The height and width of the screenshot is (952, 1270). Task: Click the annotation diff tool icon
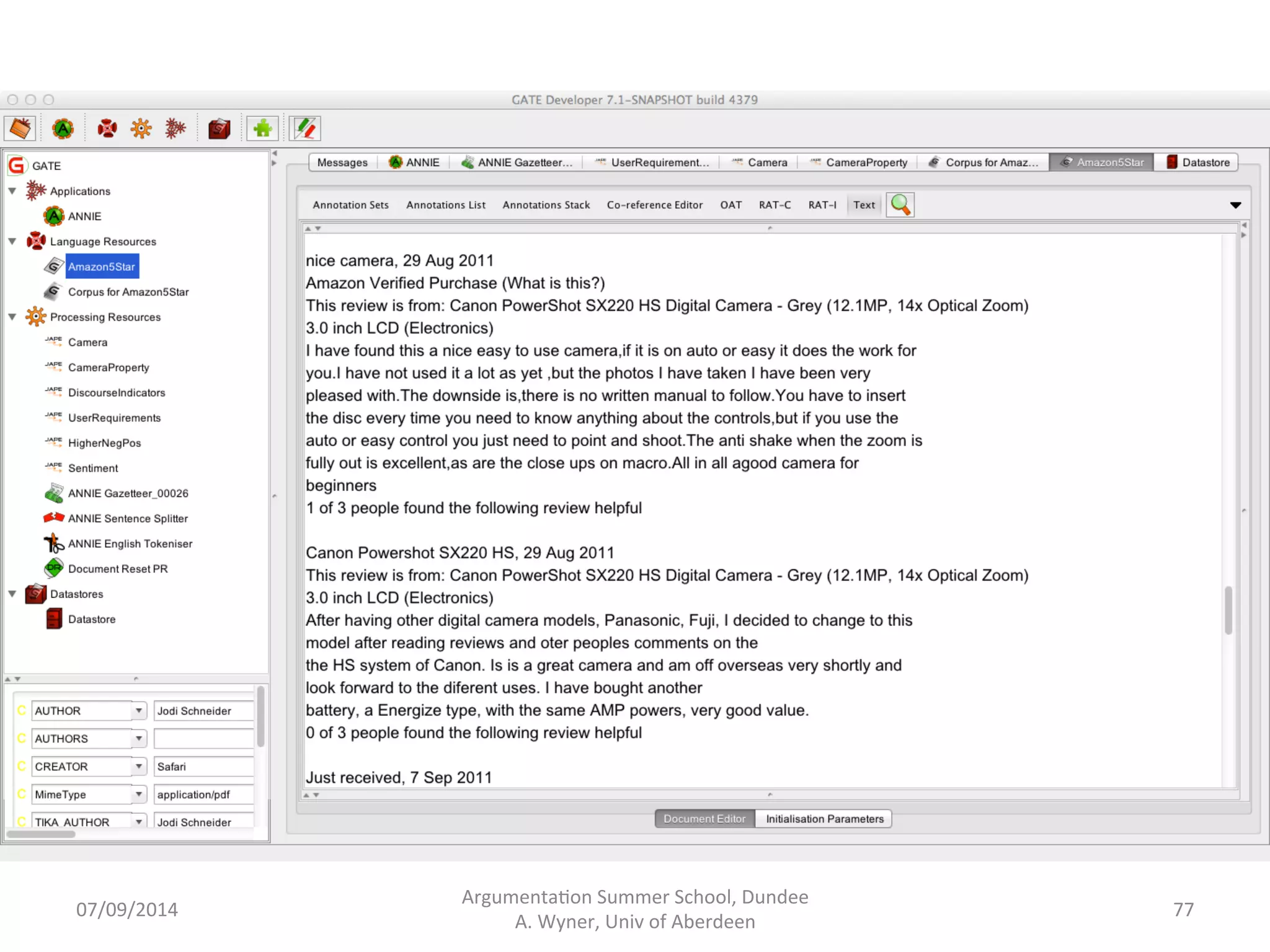coord(304,129)
